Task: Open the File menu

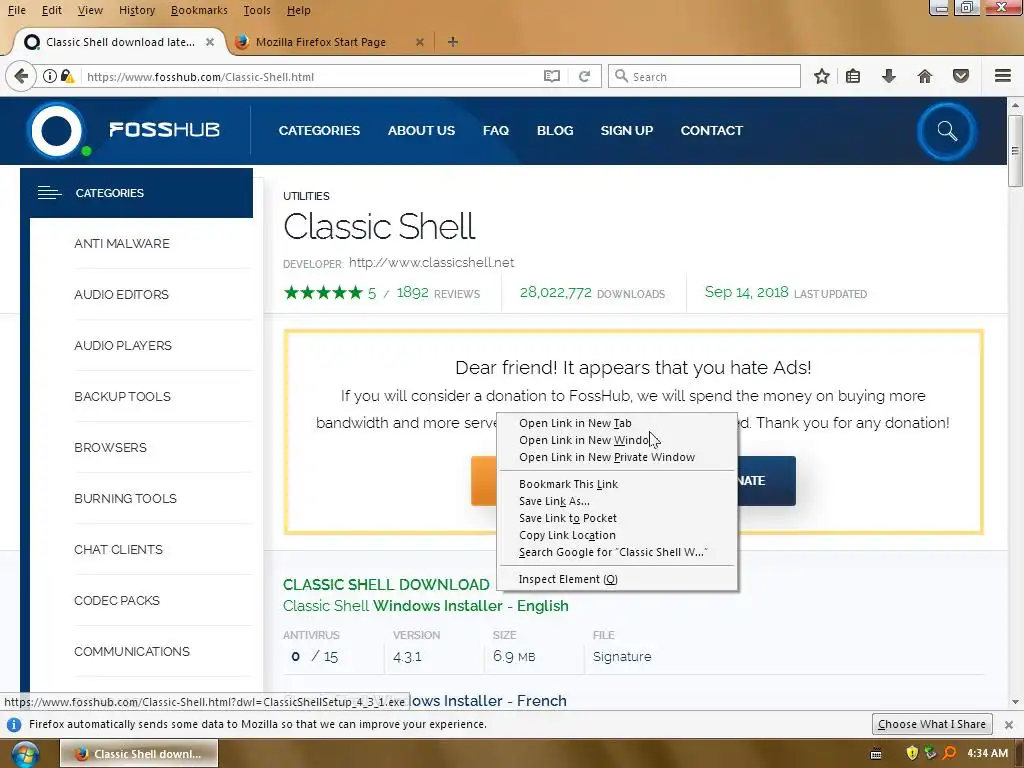Action: coord(16,10)
